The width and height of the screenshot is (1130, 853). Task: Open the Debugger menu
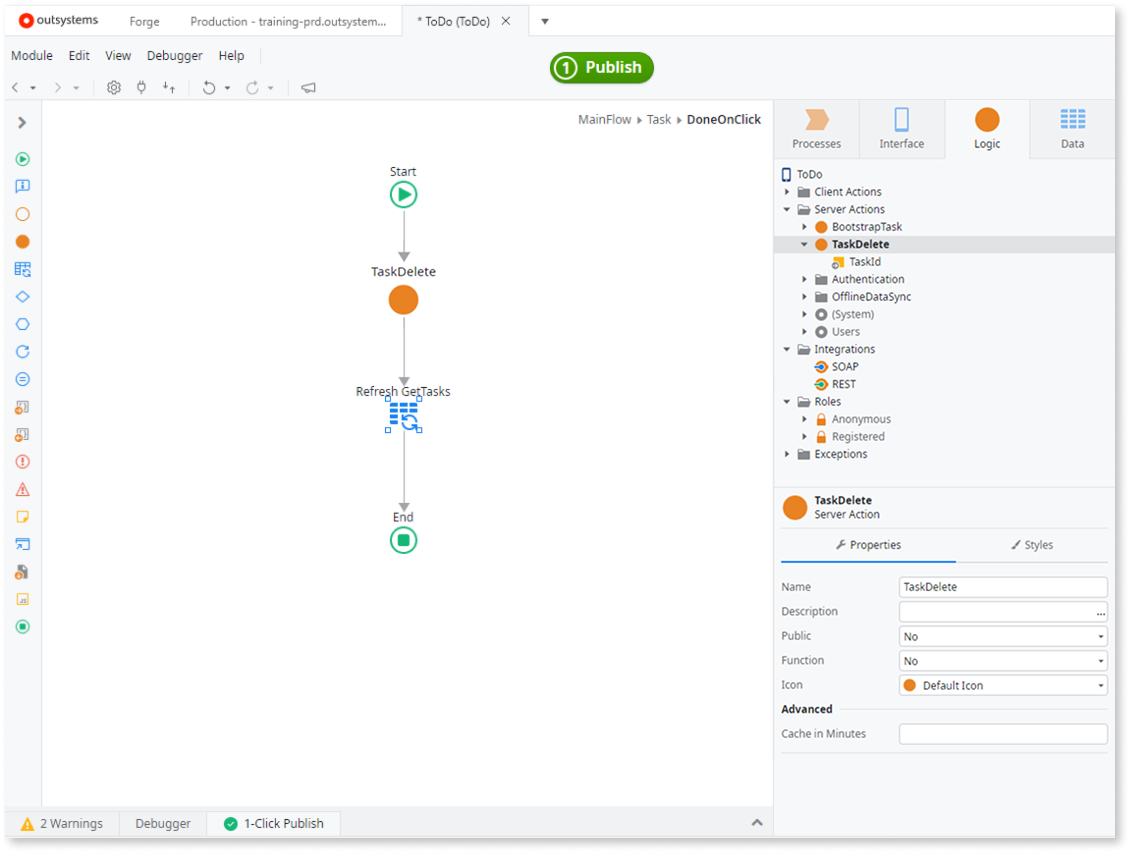pos(174,55)
